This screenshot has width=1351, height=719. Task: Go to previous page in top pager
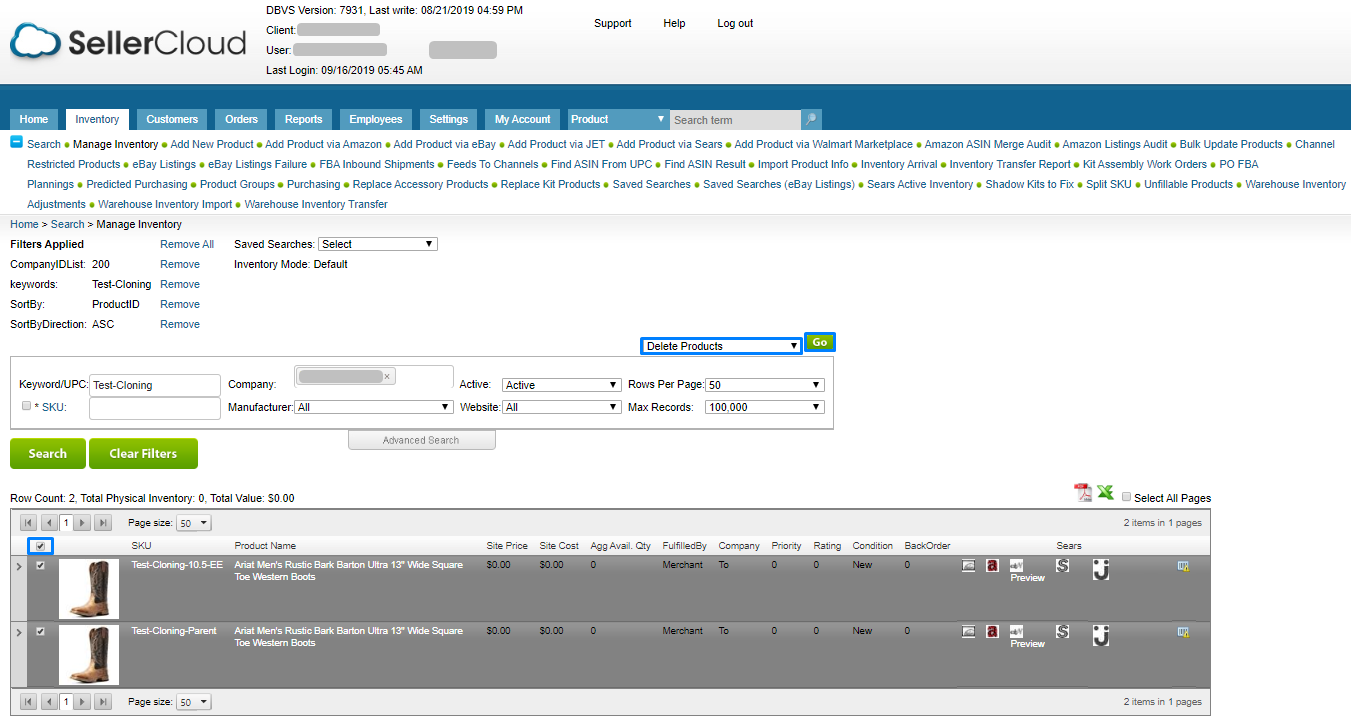(48, 523)
